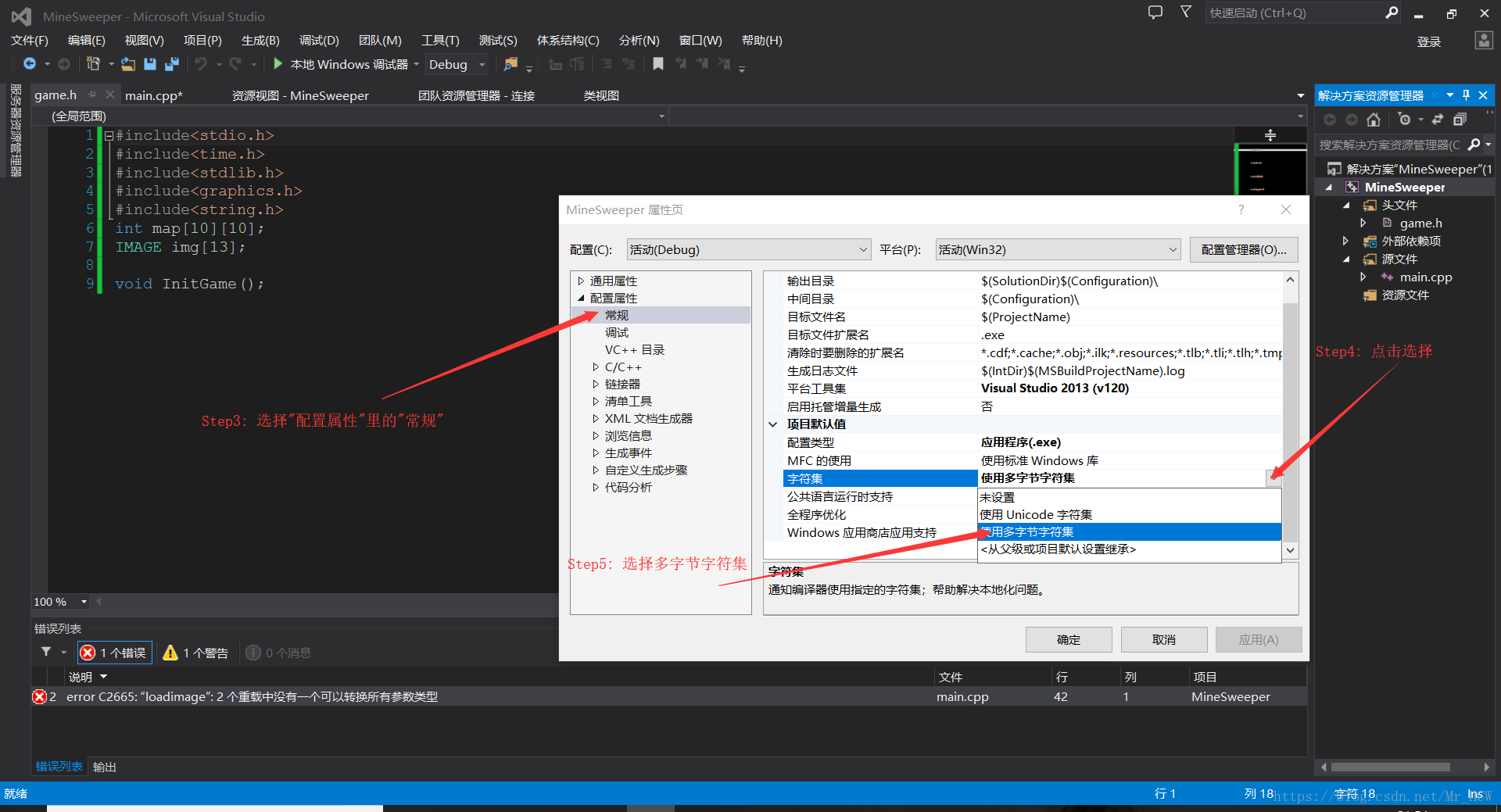Click the Sync with Active Document icon
1501x812 pixels.
pos(1437,120)
